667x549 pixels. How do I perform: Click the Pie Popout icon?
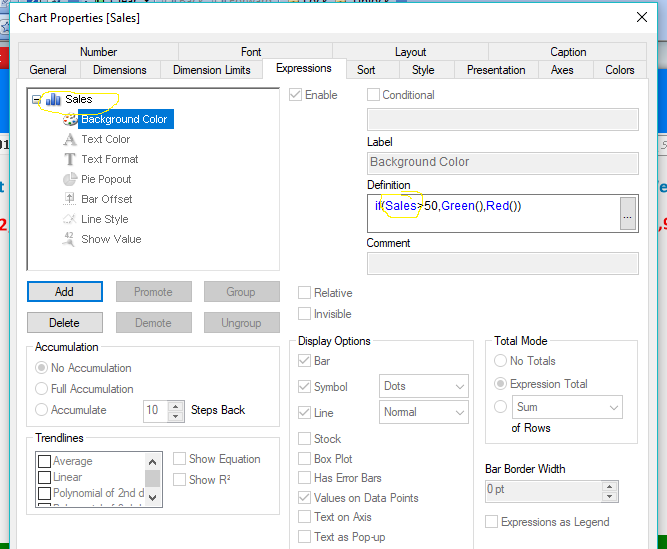(x=70, y=180)
